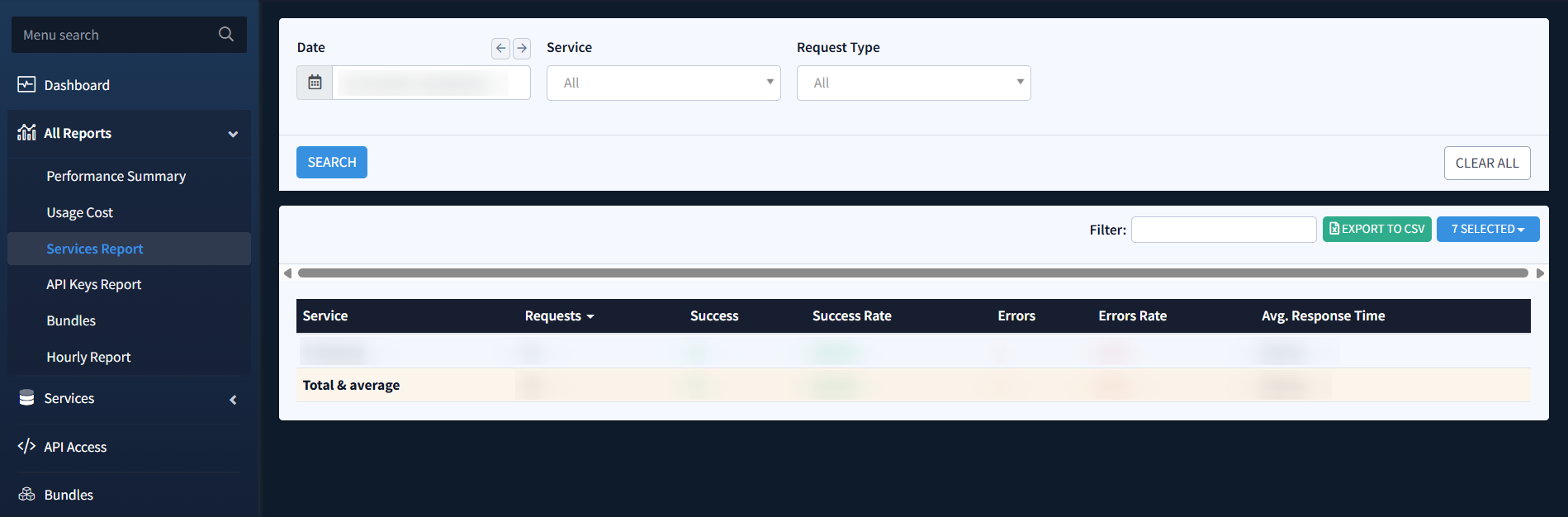Collapse the All Reports section
1568x517 pixels.
[233, 134]
